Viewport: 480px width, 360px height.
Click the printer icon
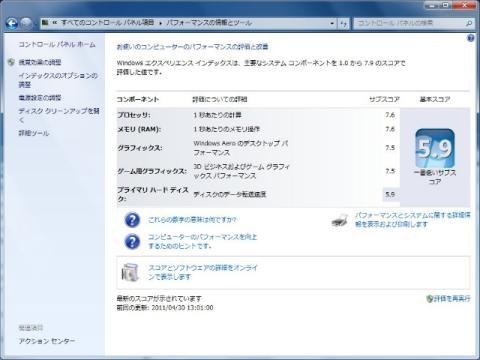(x=340, y=220)
